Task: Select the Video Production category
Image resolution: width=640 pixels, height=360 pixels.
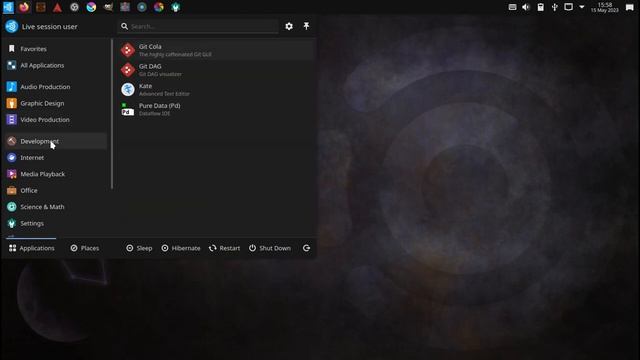Action: click(x=56, y=120)
